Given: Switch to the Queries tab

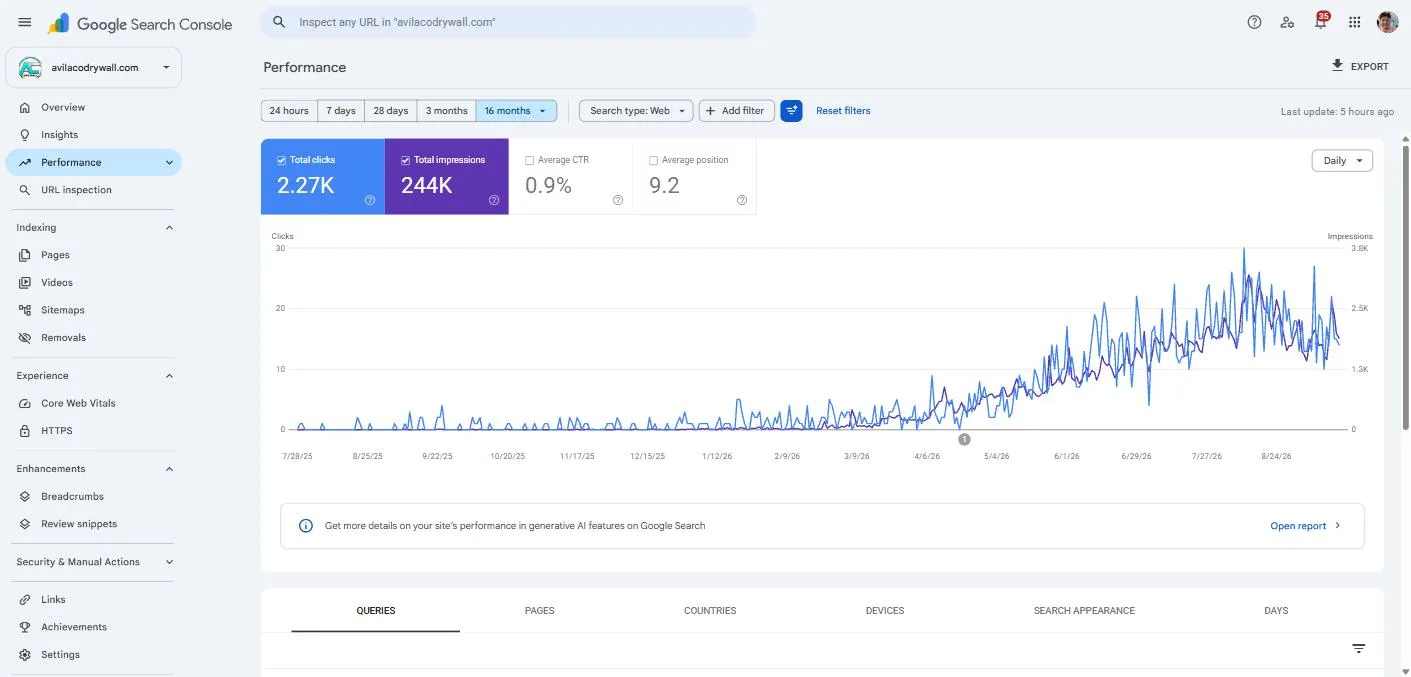Looking at the screenshot, I should (376, 611).
